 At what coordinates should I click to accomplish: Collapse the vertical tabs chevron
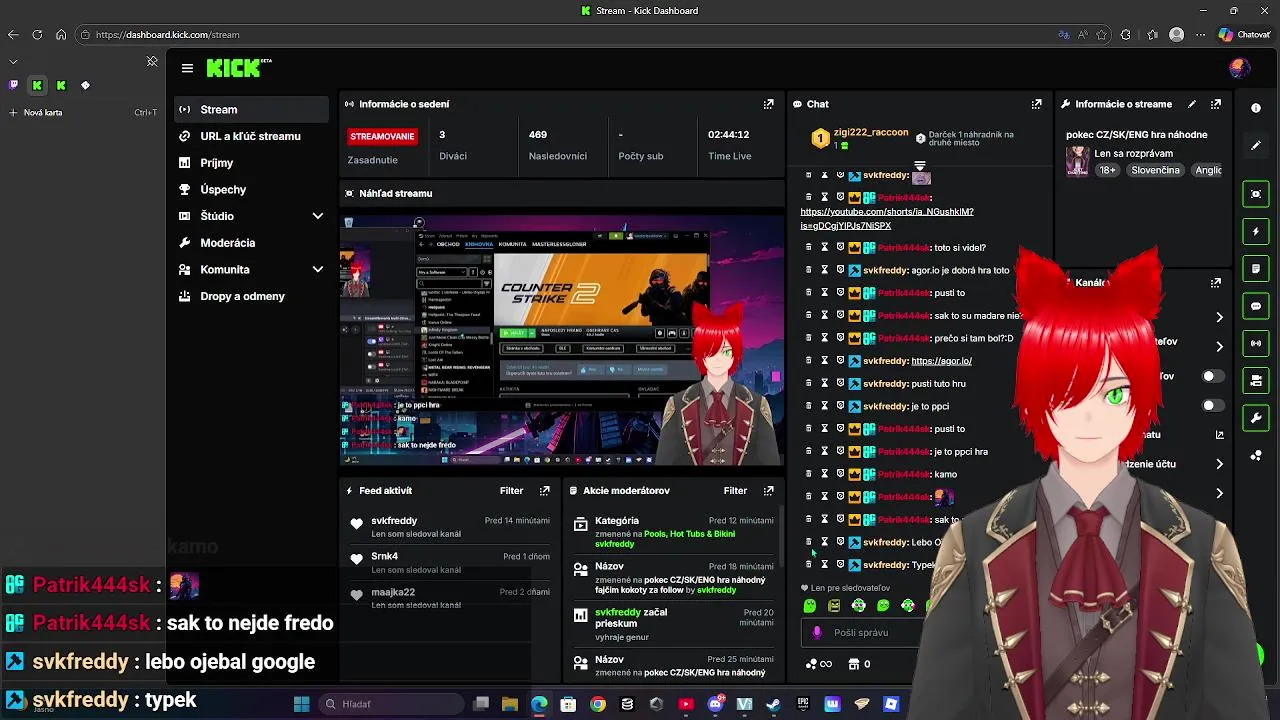click(12, 61)
